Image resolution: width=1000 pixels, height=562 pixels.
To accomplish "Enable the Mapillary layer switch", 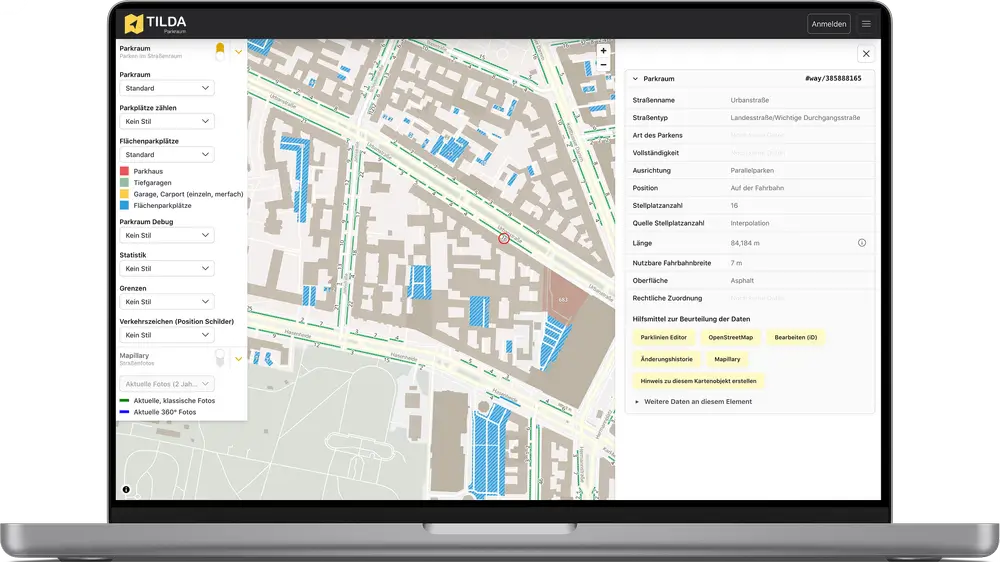I will coord(220,357).
